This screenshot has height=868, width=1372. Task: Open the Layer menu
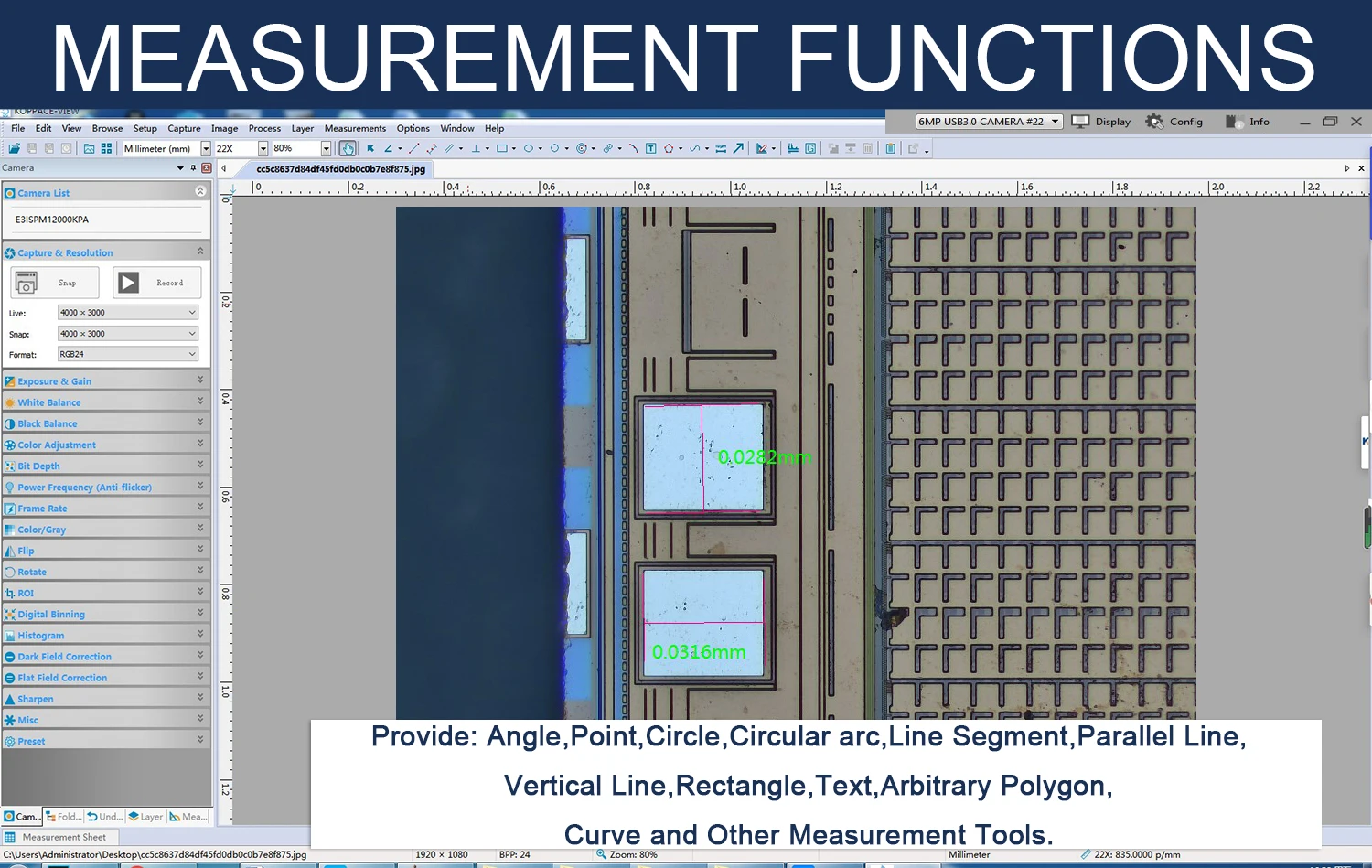tap(303, 128)
